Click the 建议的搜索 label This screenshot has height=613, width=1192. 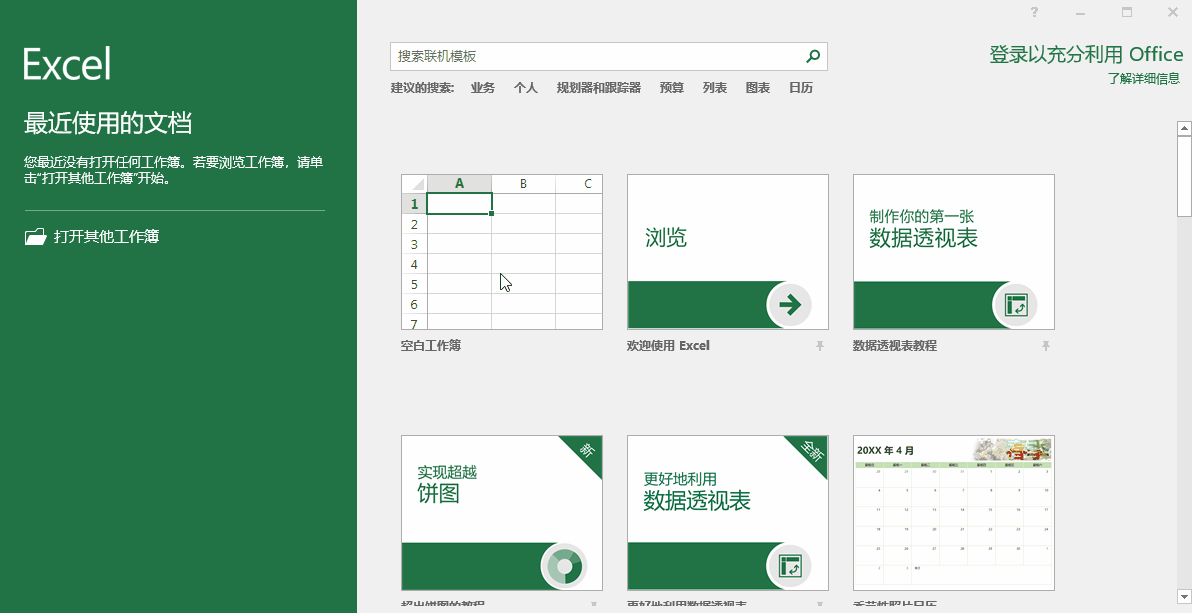[x=422, y=87]
